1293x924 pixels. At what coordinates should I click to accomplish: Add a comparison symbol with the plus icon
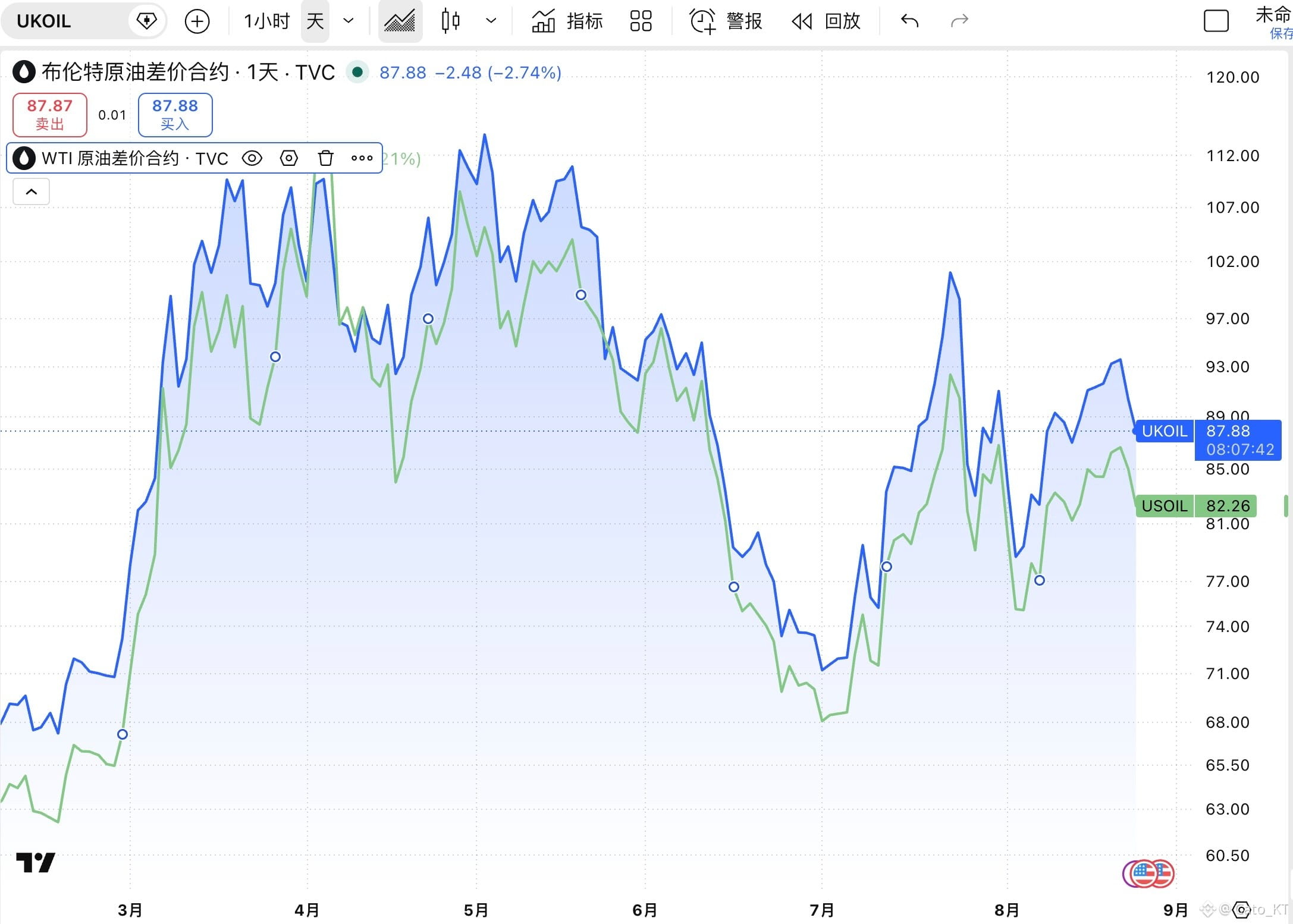point(197,21)
